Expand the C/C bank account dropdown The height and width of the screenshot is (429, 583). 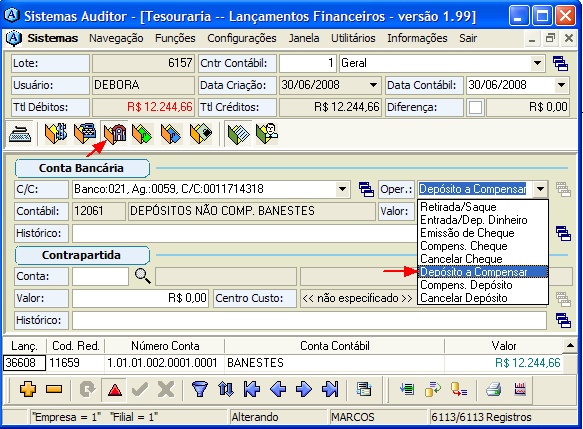click(x=342, y=189)
